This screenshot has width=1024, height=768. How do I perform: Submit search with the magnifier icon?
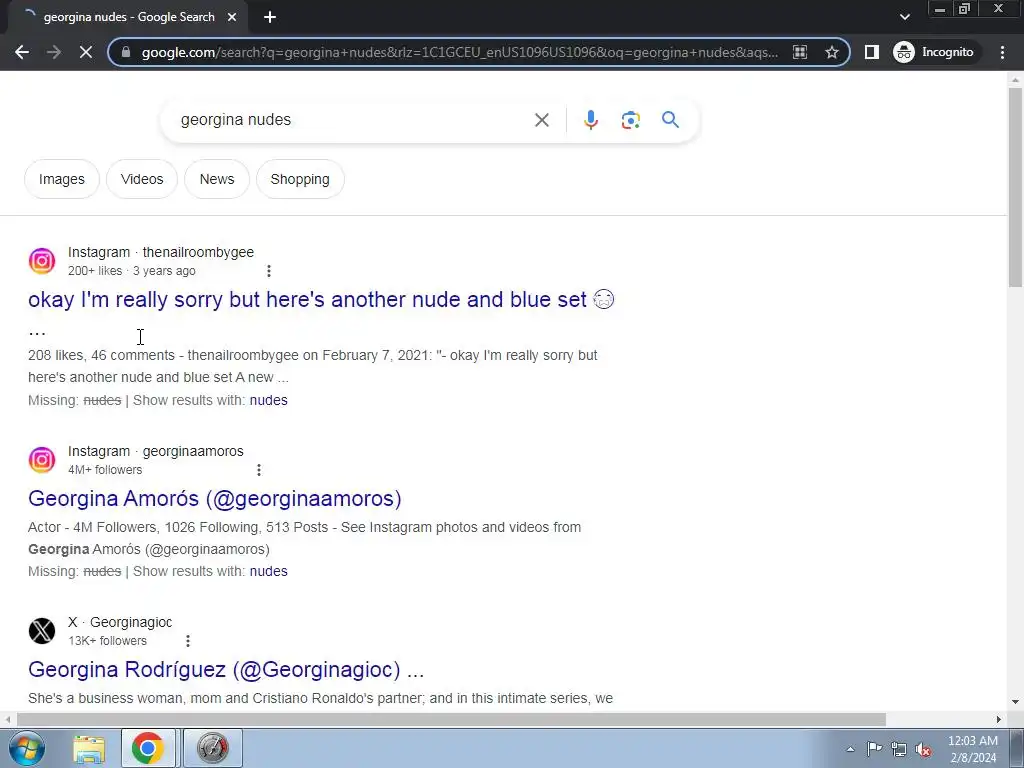point(670,120)
